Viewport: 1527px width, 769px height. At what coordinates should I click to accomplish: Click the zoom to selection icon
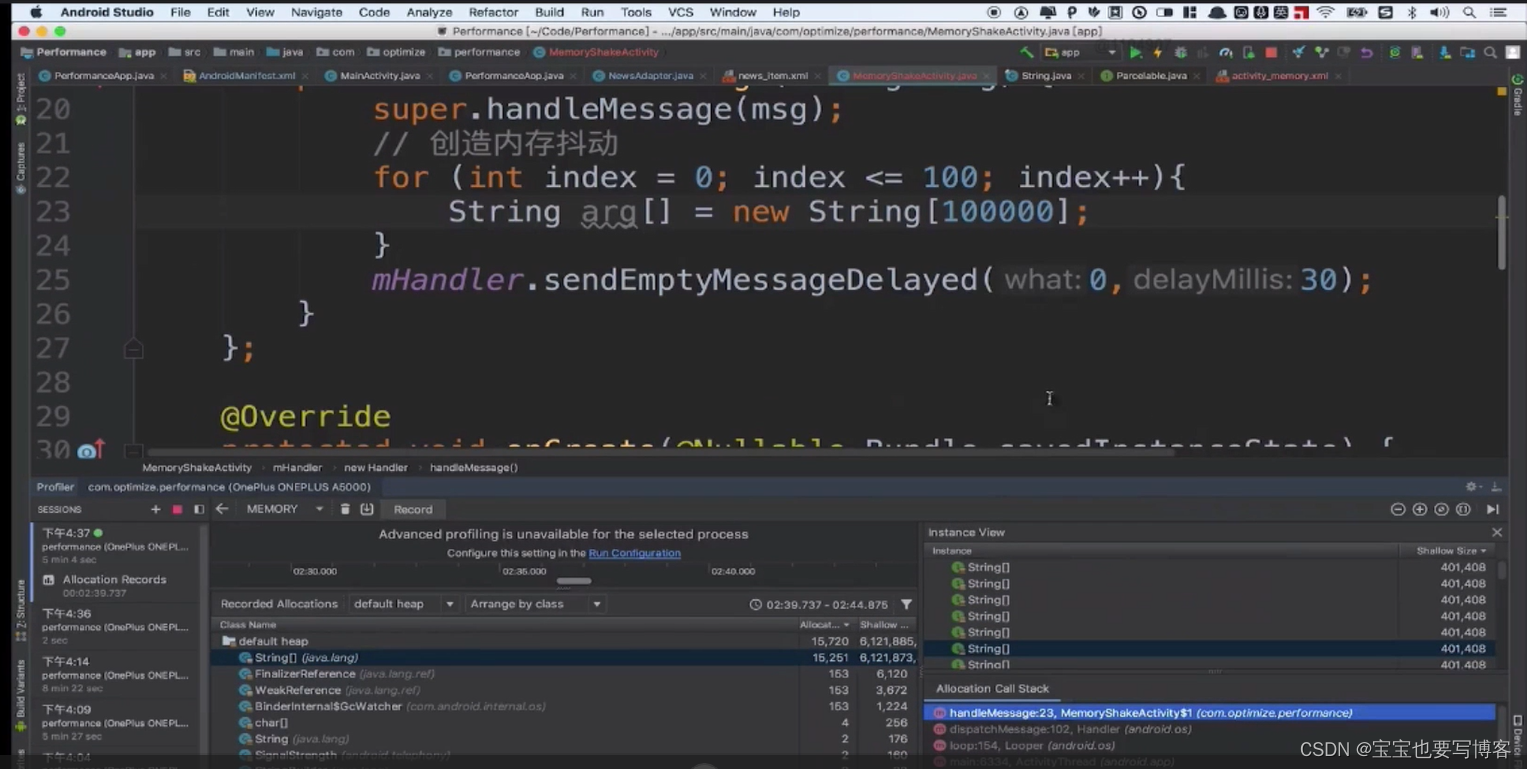click(1463, 509)
